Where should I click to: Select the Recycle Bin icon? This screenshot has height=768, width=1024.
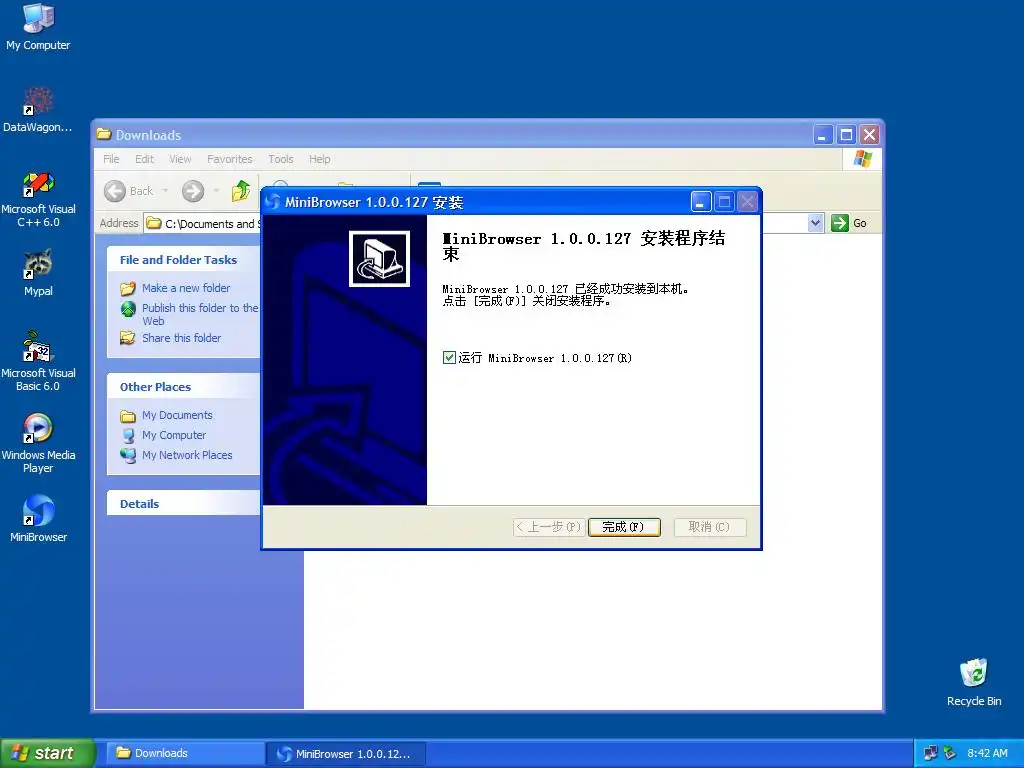click(x=974, y=682)
